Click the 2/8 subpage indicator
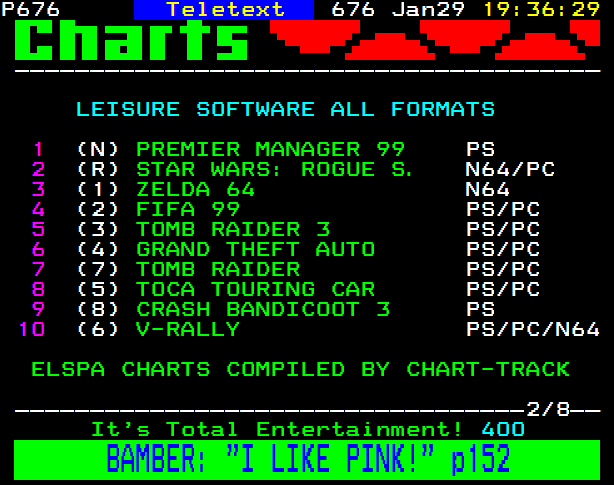Screen dimensions: 614x485 click(x=548, y=409)
